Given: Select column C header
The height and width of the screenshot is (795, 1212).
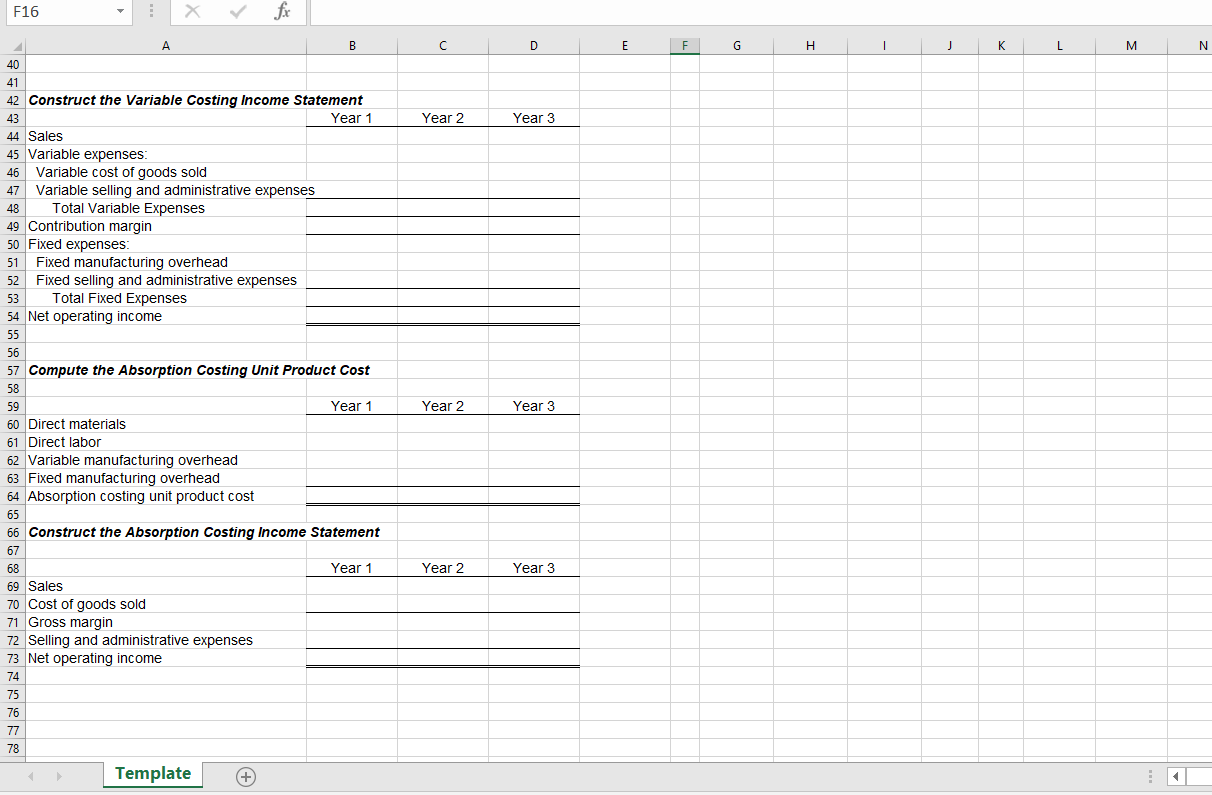Looking at the screenshot, I should [x=443, y=45].
